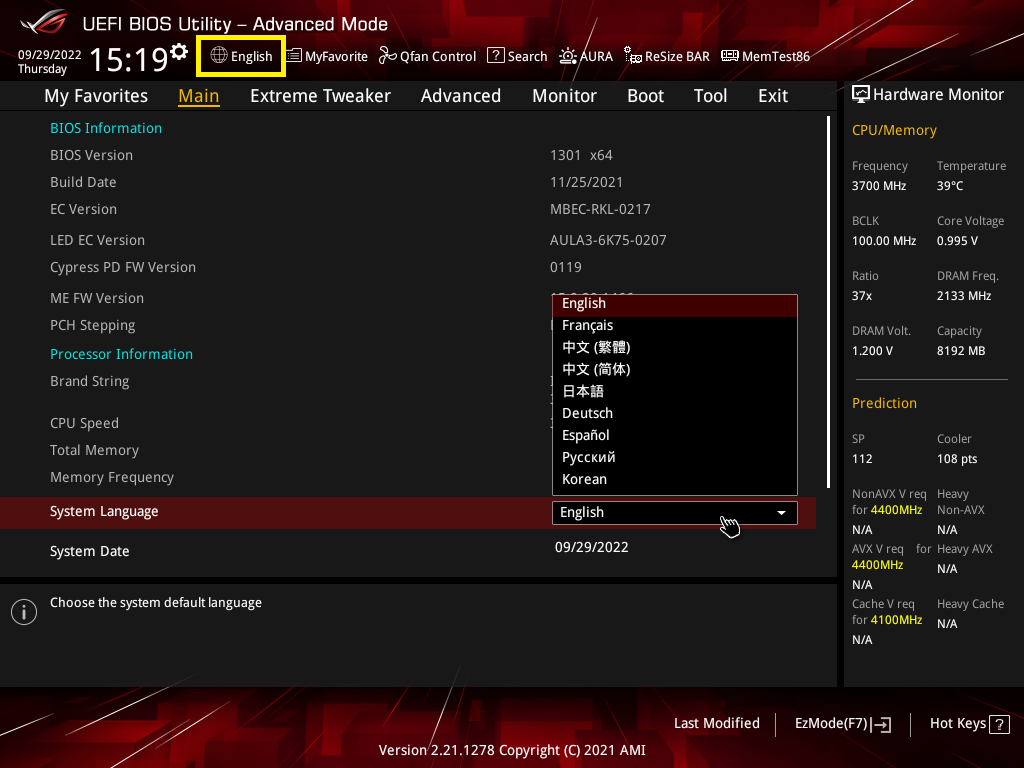The width and height of the screenshot is (1024, 768).
Task: Click LED EC Version value AULA3-6K75-0207
Action: point(608,240)
